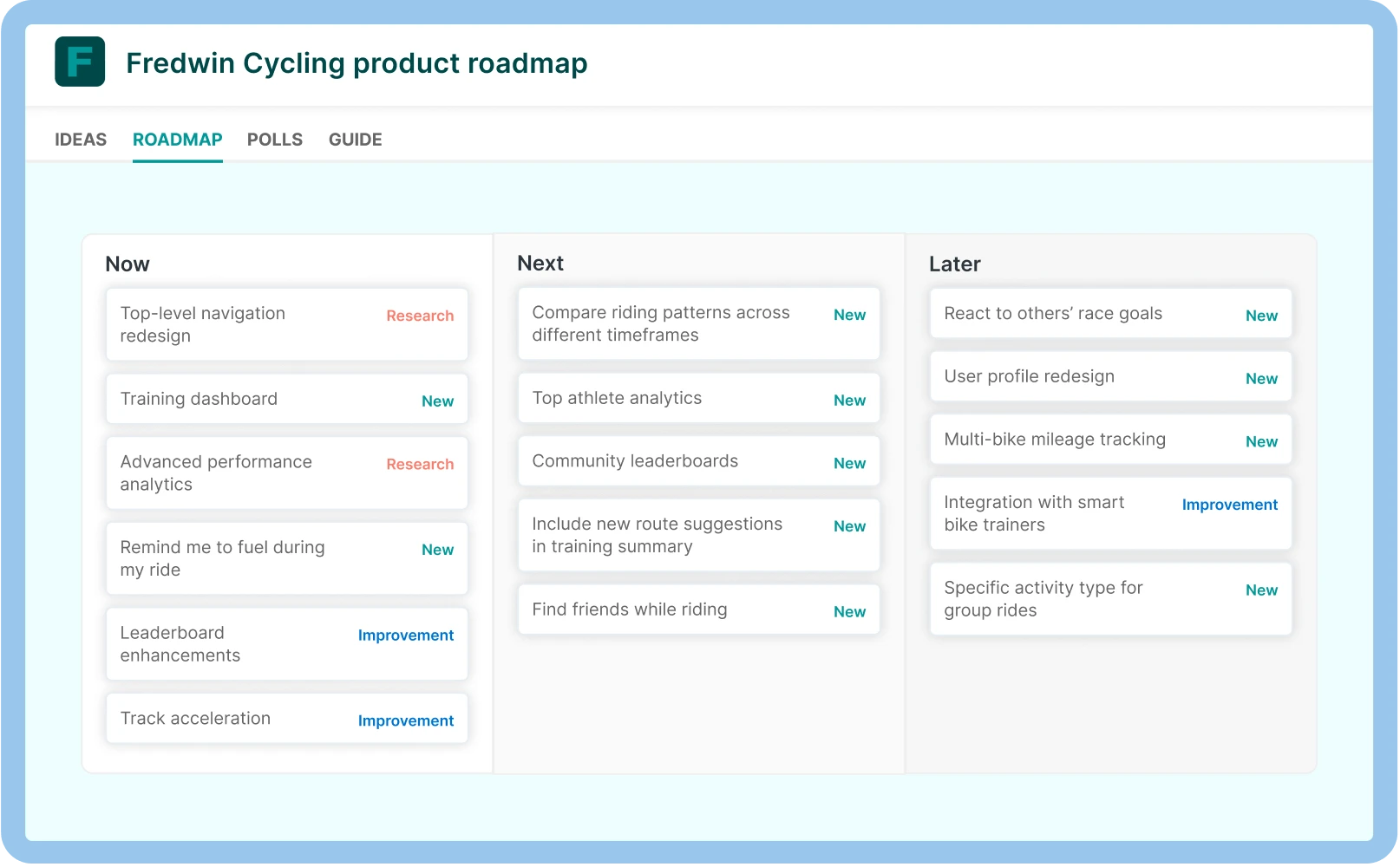Open the Multi-bike mileage tracking item
This screenshot has width=1400, height=867.
[x=1110, y=440]
